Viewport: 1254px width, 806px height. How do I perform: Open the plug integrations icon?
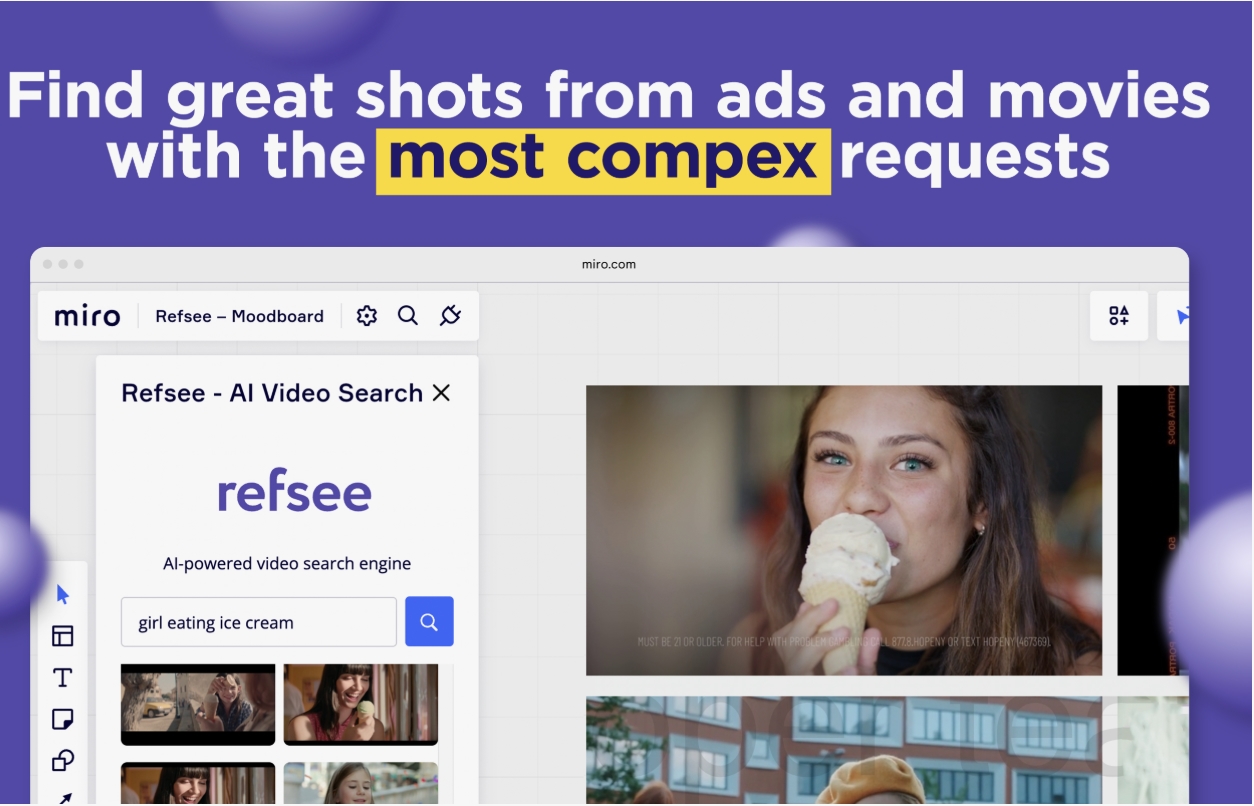pos(450,316)
